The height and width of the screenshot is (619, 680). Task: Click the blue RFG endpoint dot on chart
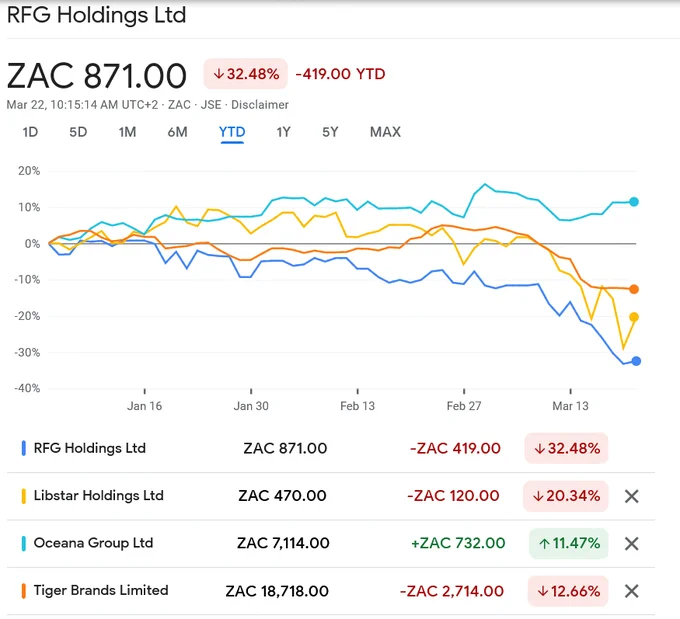coord(636,361)
